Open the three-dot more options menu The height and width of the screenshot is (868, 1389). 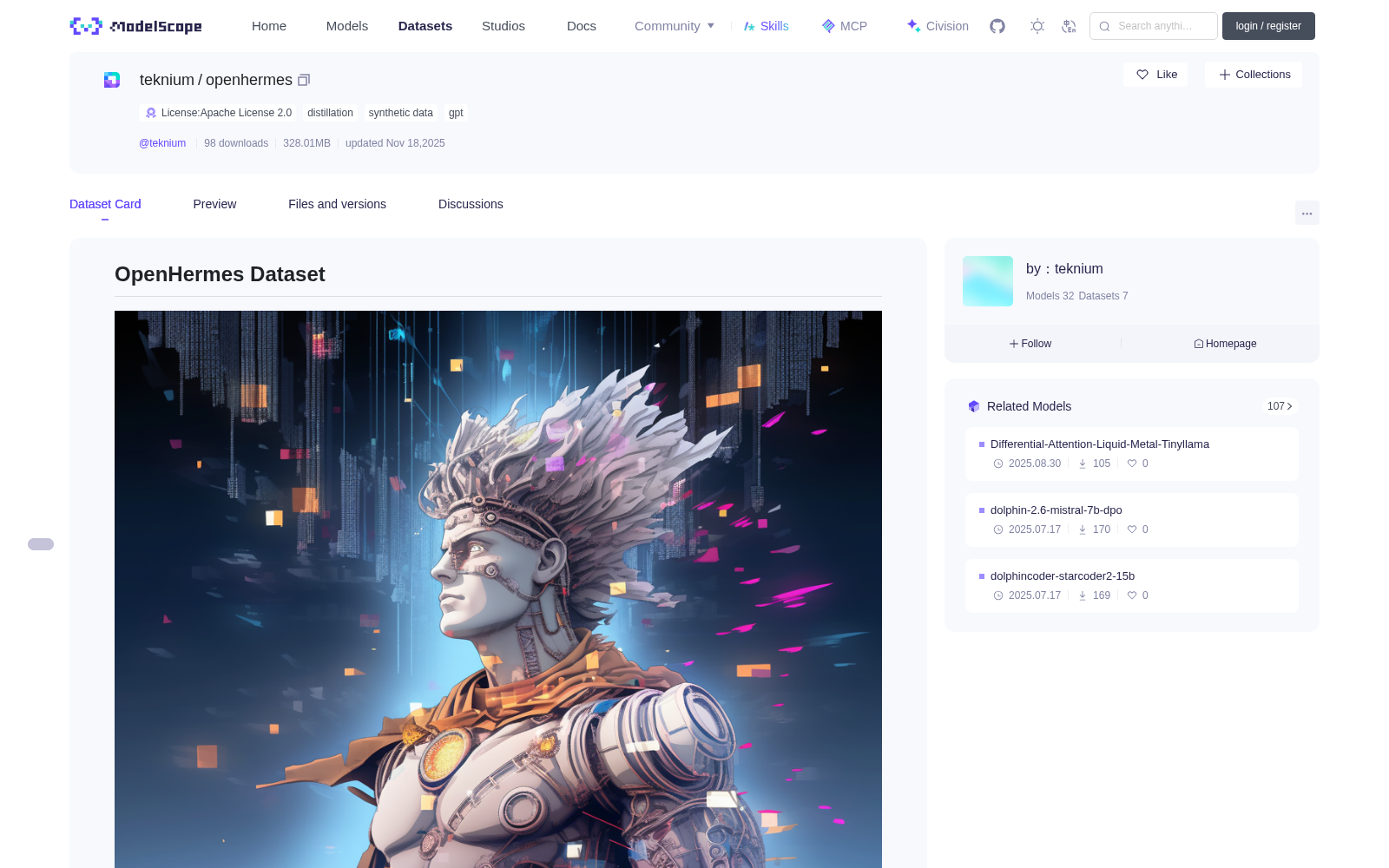(x=1307, y=214)
